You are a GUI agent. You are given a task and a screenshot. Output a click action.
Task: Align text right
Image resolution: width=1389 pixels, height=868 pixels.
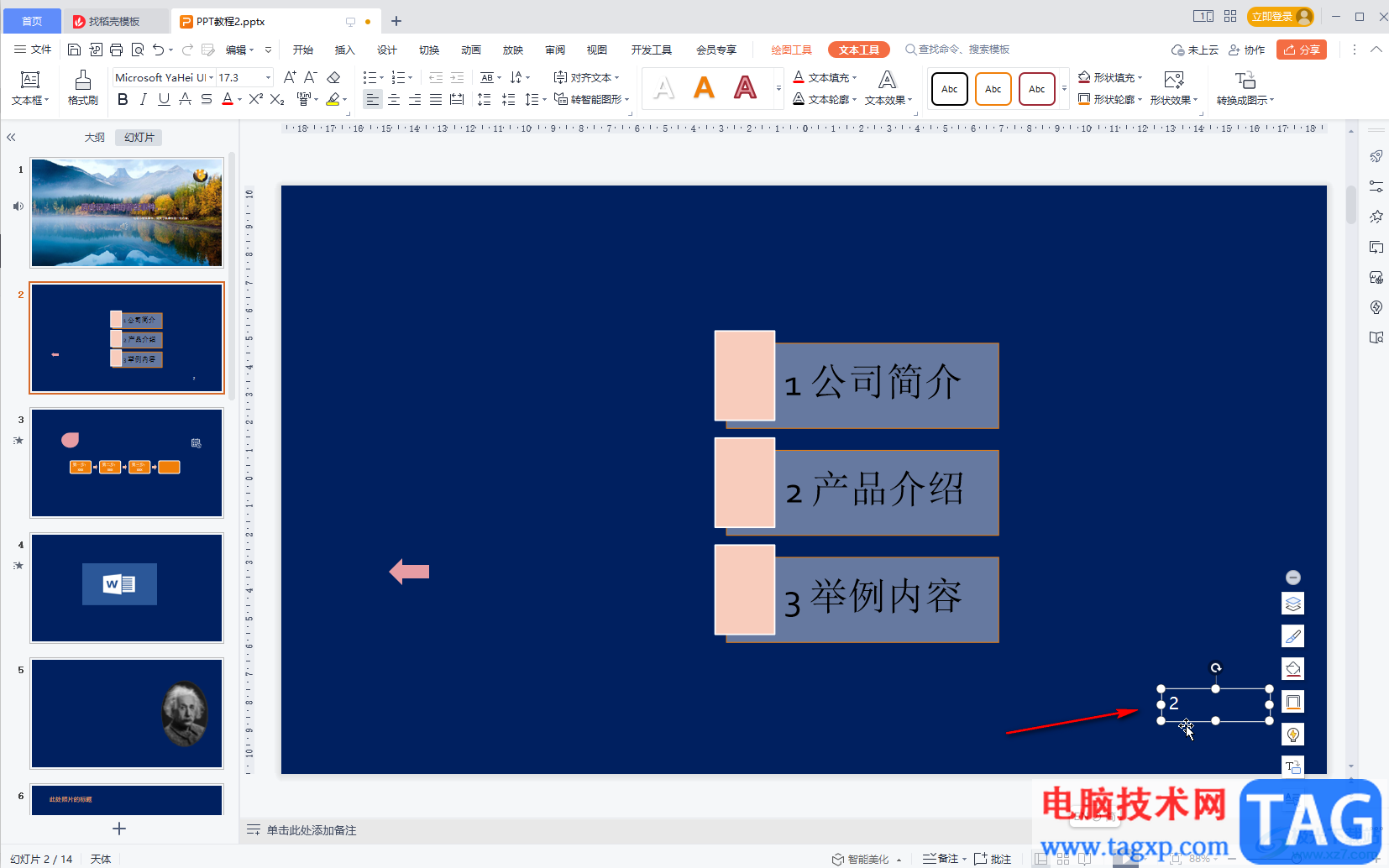pos(415,99)
